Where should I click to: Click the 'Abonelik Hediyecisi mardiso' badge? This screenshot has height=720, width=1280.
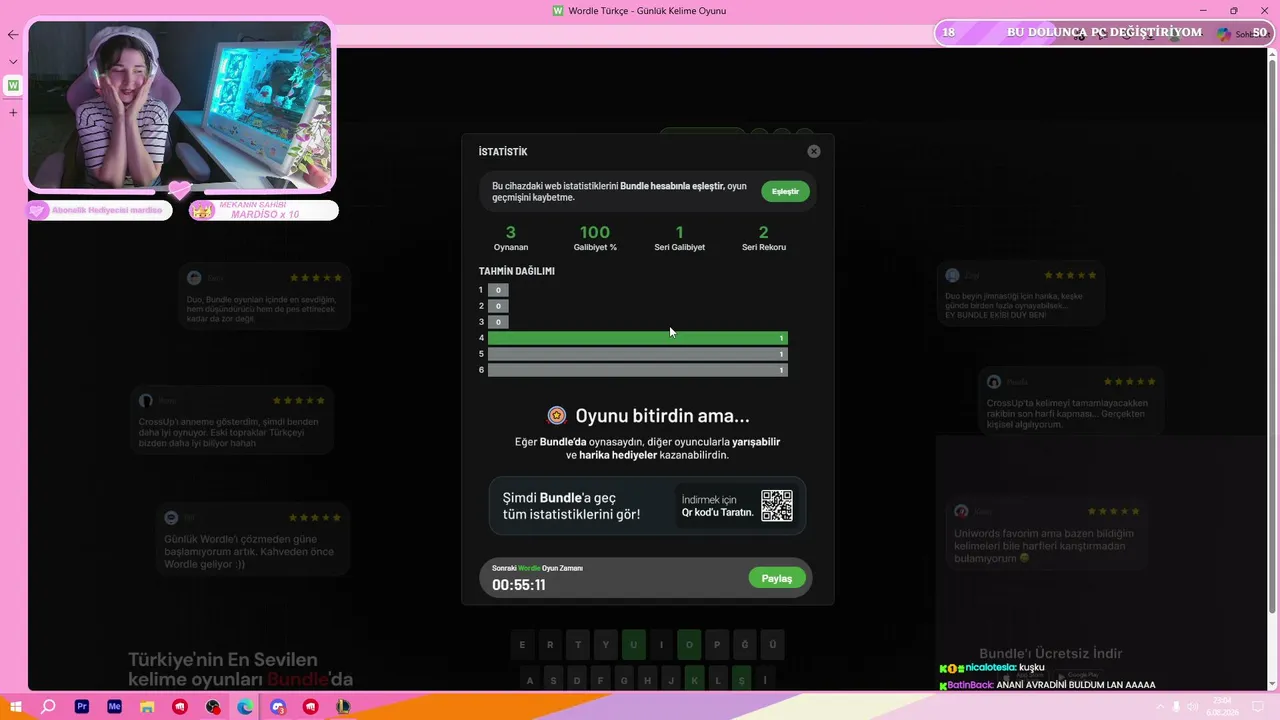point(98,210)
